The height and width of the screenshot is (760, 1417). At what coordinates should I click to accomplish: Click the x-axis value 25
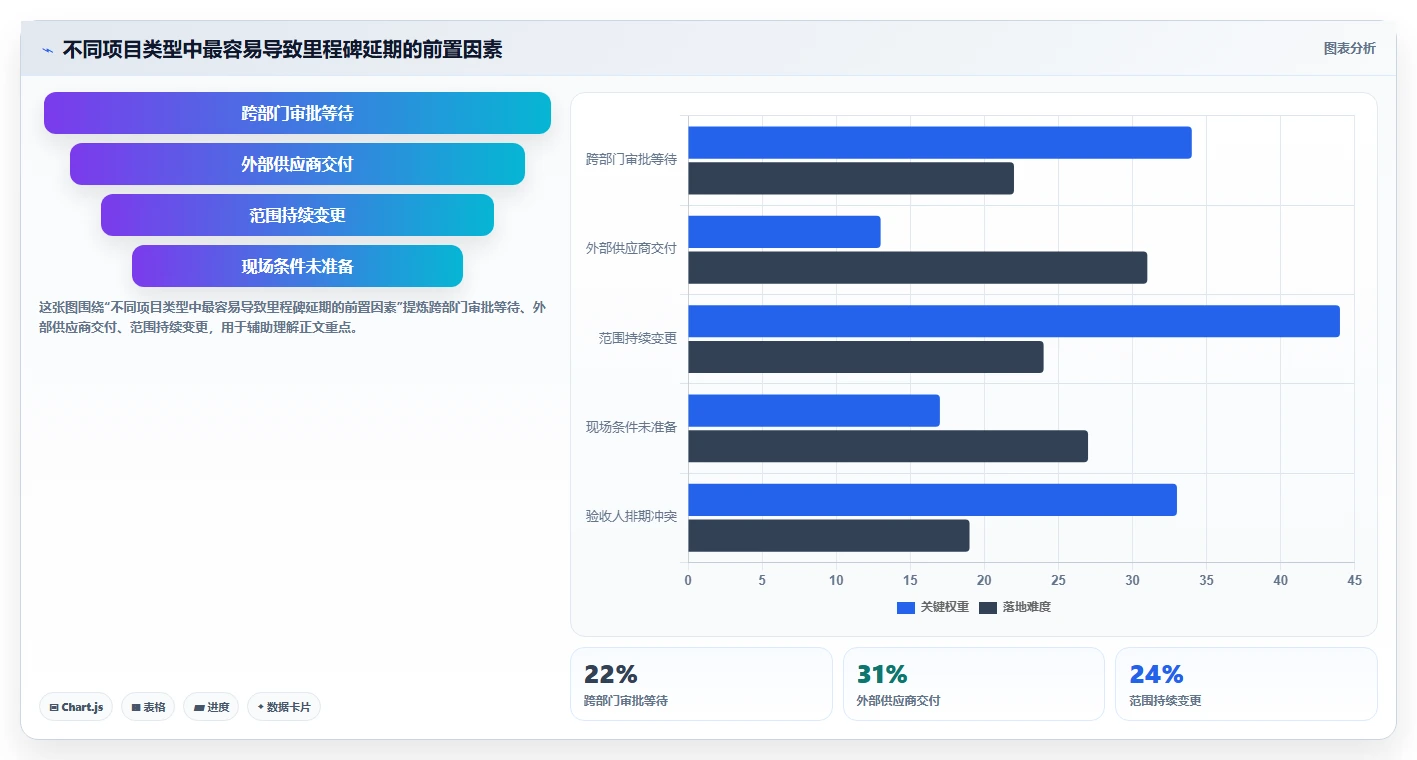pos(1058,580)
